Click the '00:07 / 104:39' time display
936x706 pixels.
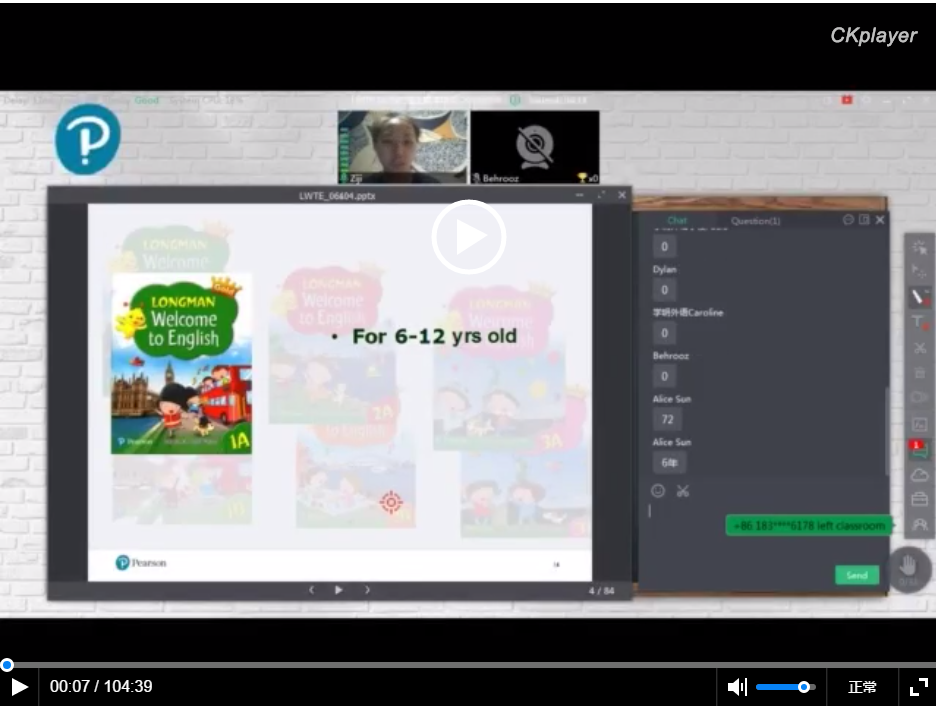[x=101, y=687]
